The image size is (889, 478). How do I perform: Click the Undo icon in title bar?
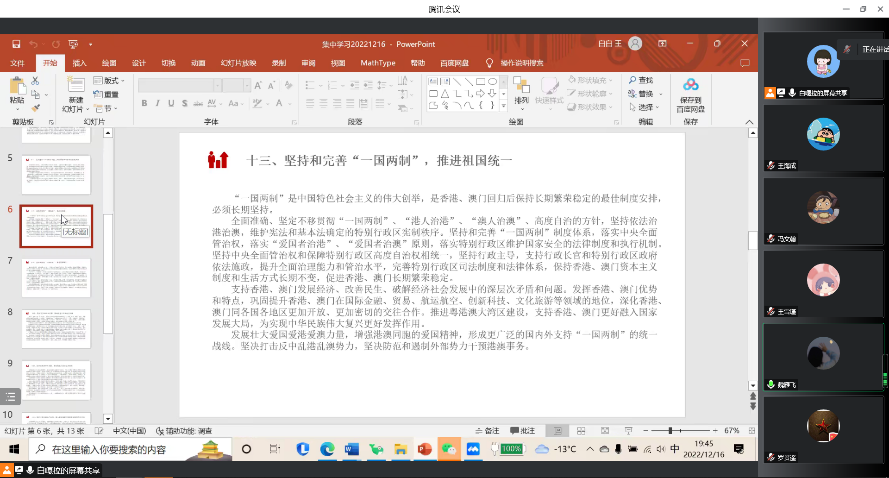click(33, 44)
